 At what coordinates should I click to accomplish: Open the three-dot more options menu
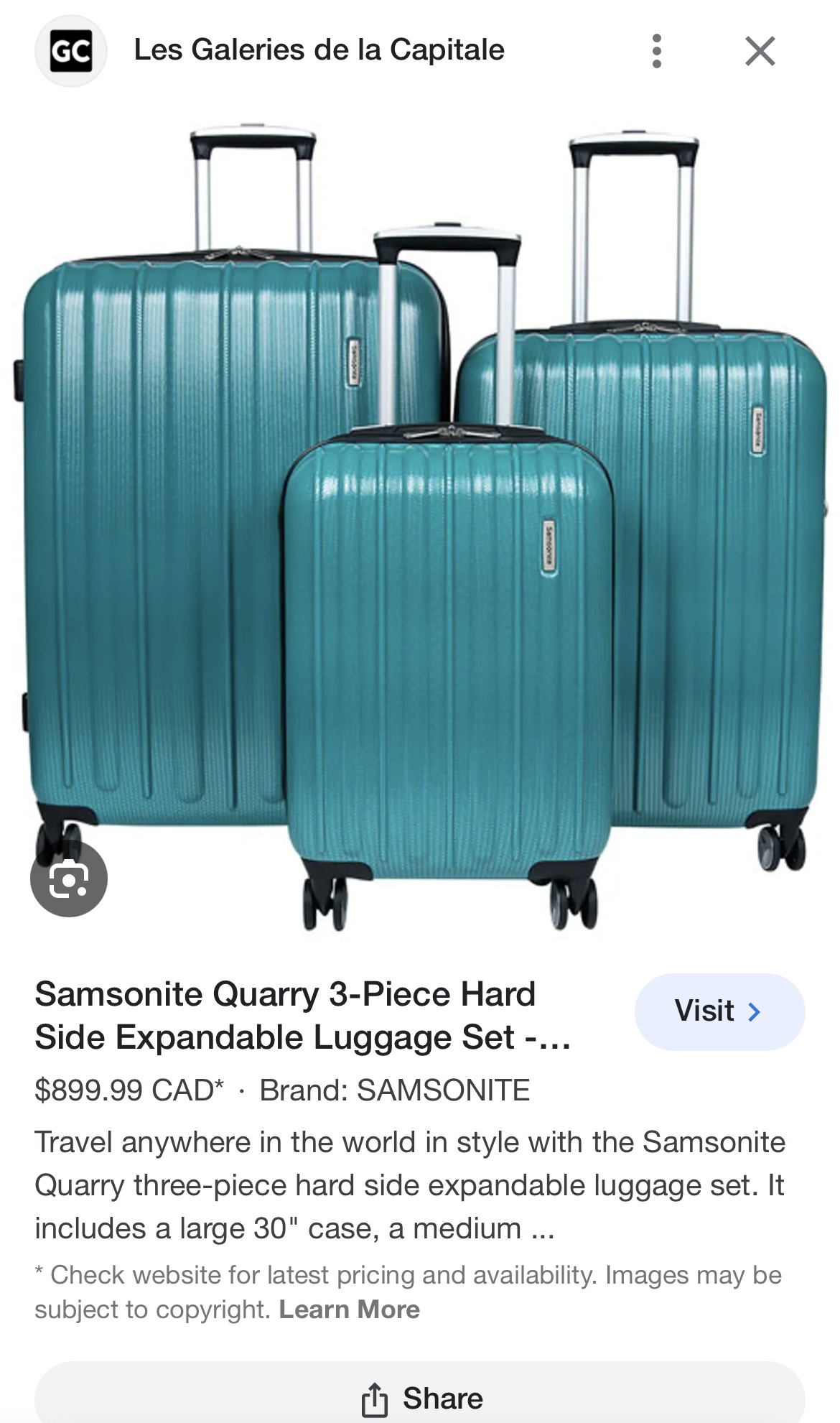click(x=656, y=51)
